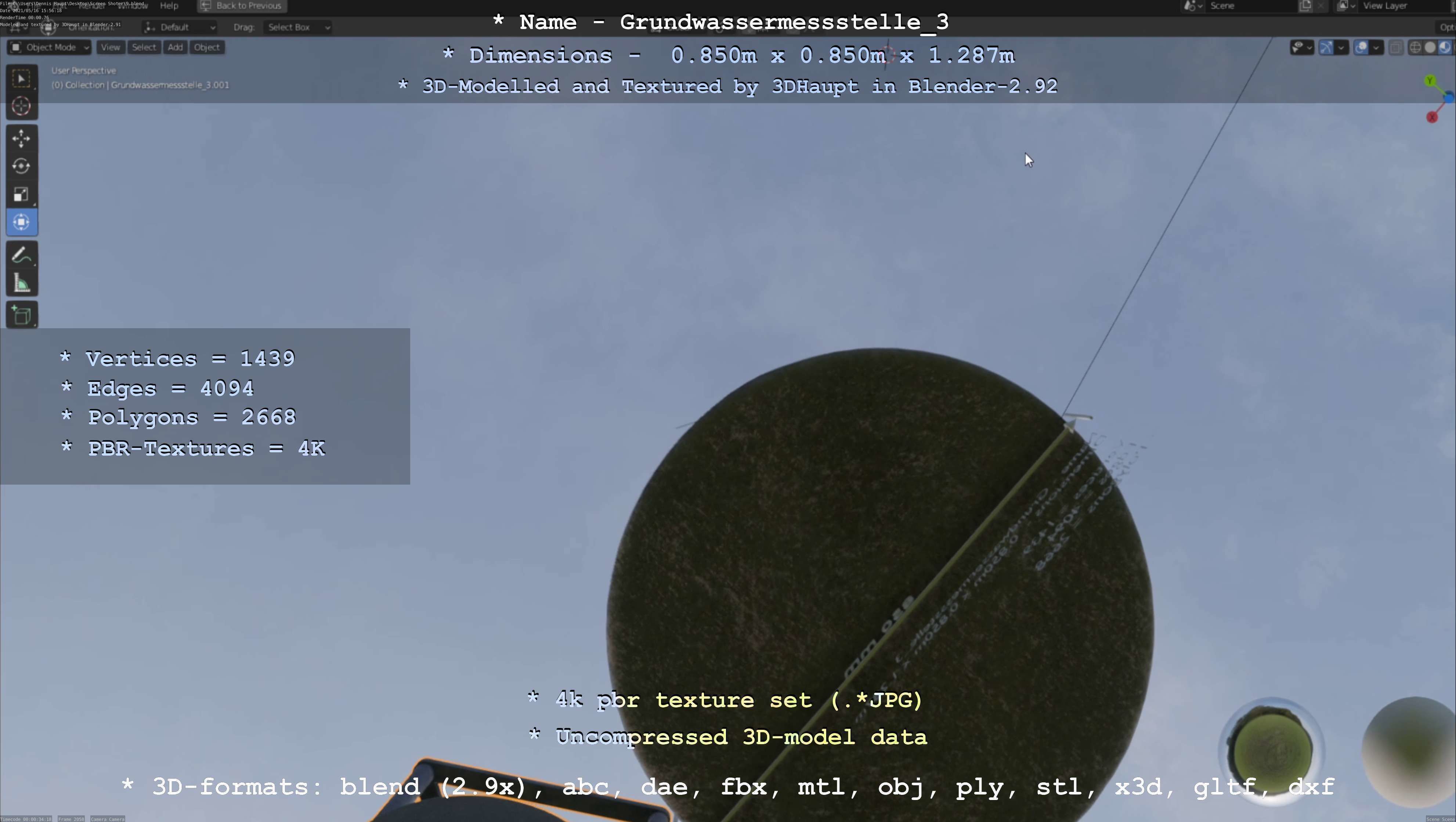Screen dimensions: 1456x822
Task: Toggle show overlays button
Action: 1361,47
